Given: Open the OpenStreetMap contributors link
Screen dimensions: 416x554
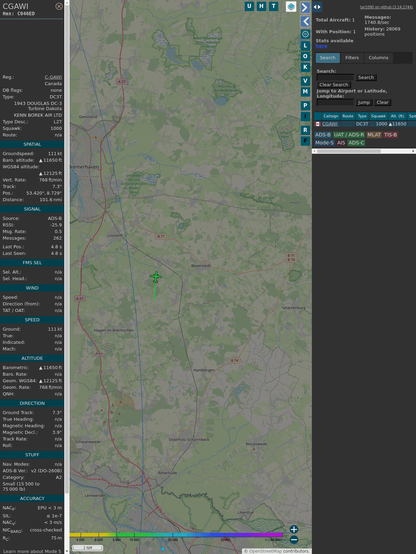Looking at the screenshot, I should click(276, 551).
